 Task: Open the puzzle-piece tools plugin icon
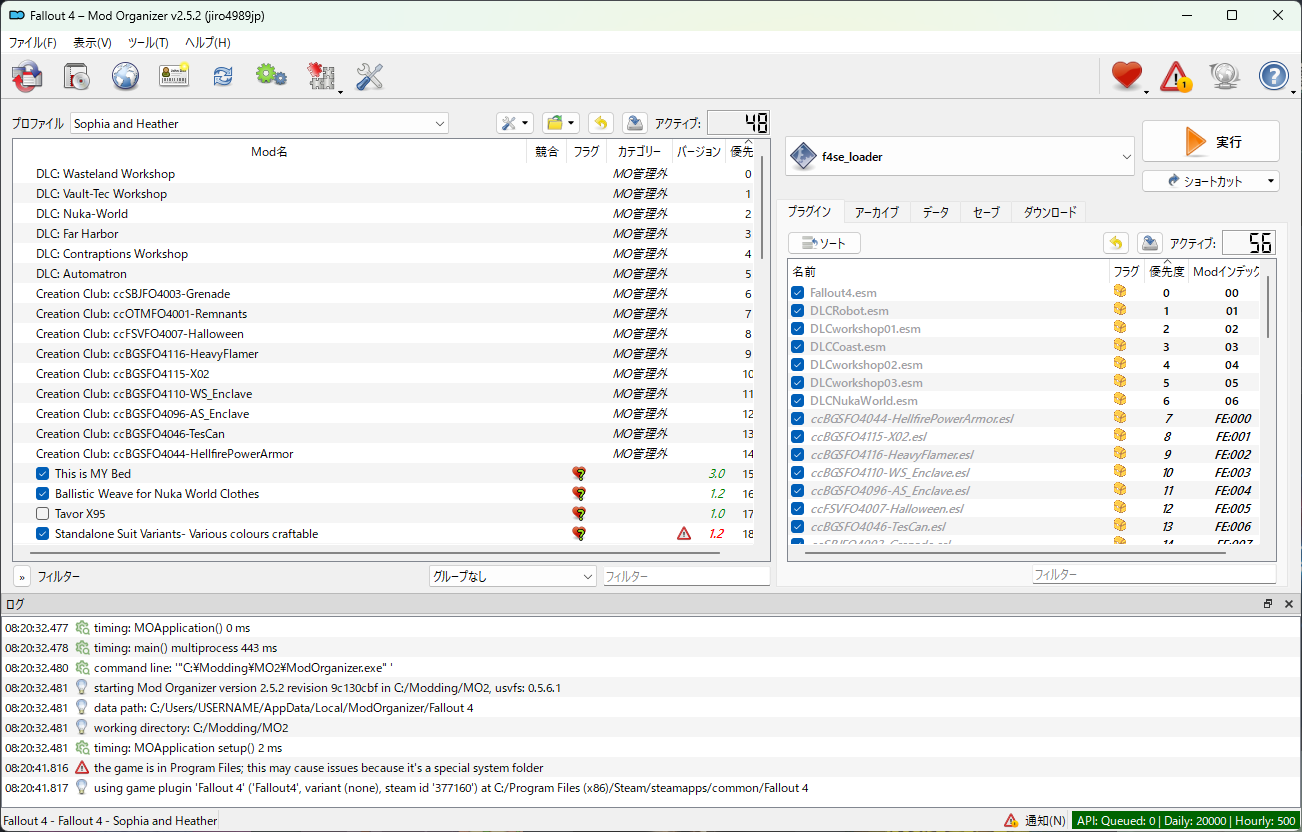[320, 76]
